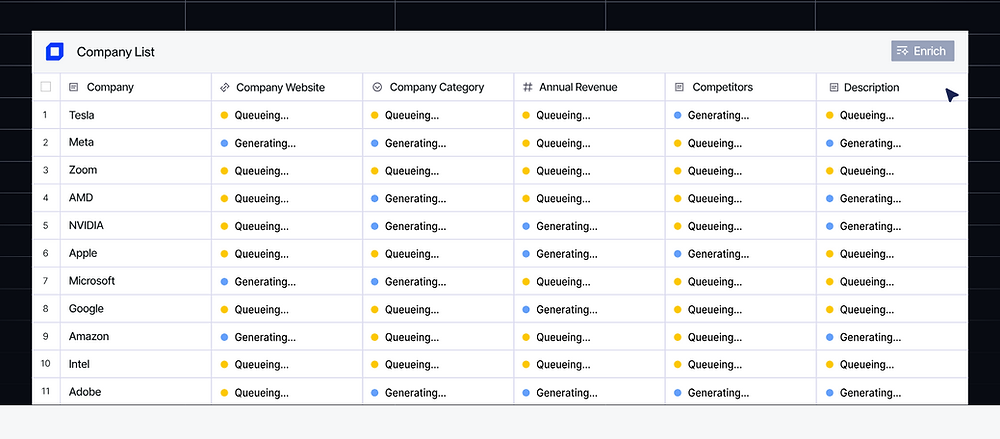Screen dimensions: 1000x439
Task: Click Intel's Competitors Queueing cell
Action: click(x=740, y=364)
